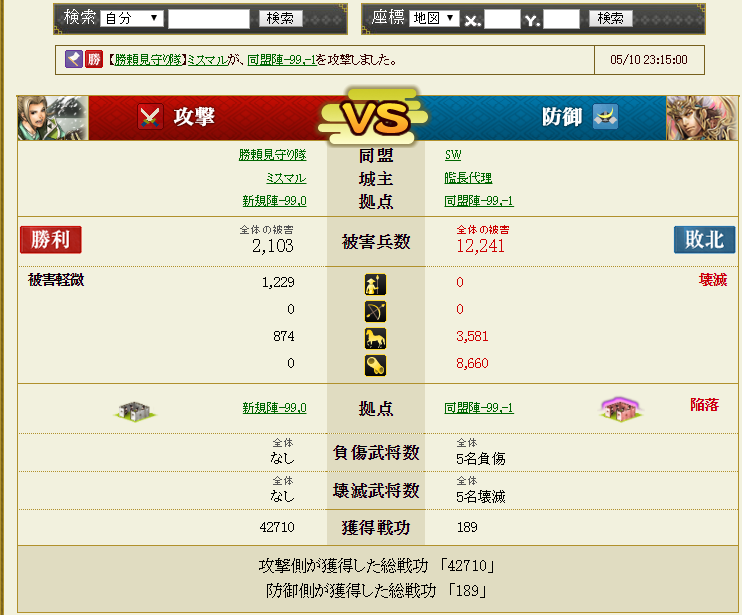Click the search keyword text field
This screenshot has width=742, height=615.
click(x=209, y=19)
